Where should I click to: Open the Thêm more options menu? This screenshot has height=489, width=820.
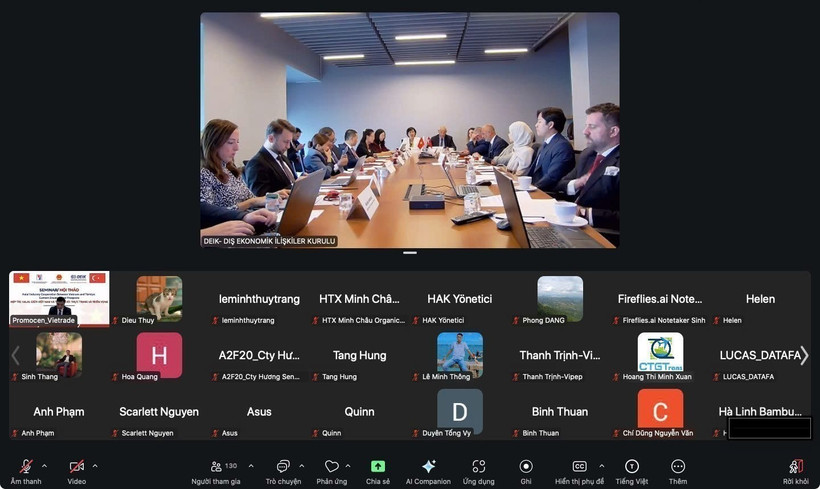678,467
